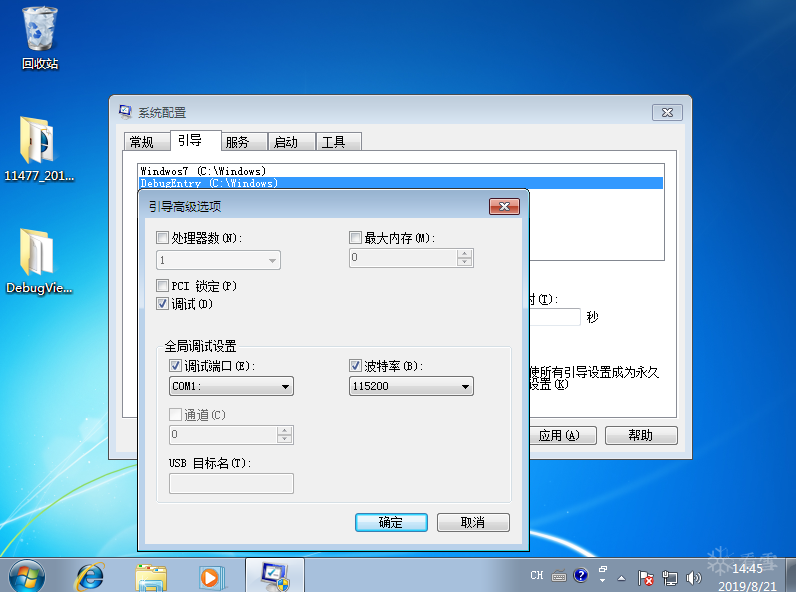Enable the processor count checkbox
The image size is (796, 592).
[162, 237]
